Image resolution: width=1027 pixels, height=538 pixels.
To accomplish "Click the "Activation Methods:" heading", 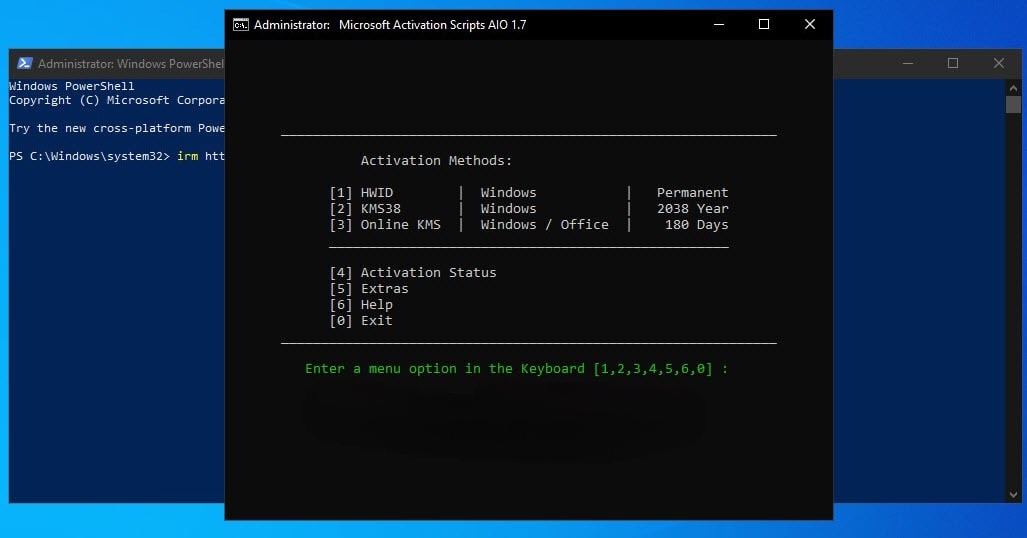I will (436, 161).
